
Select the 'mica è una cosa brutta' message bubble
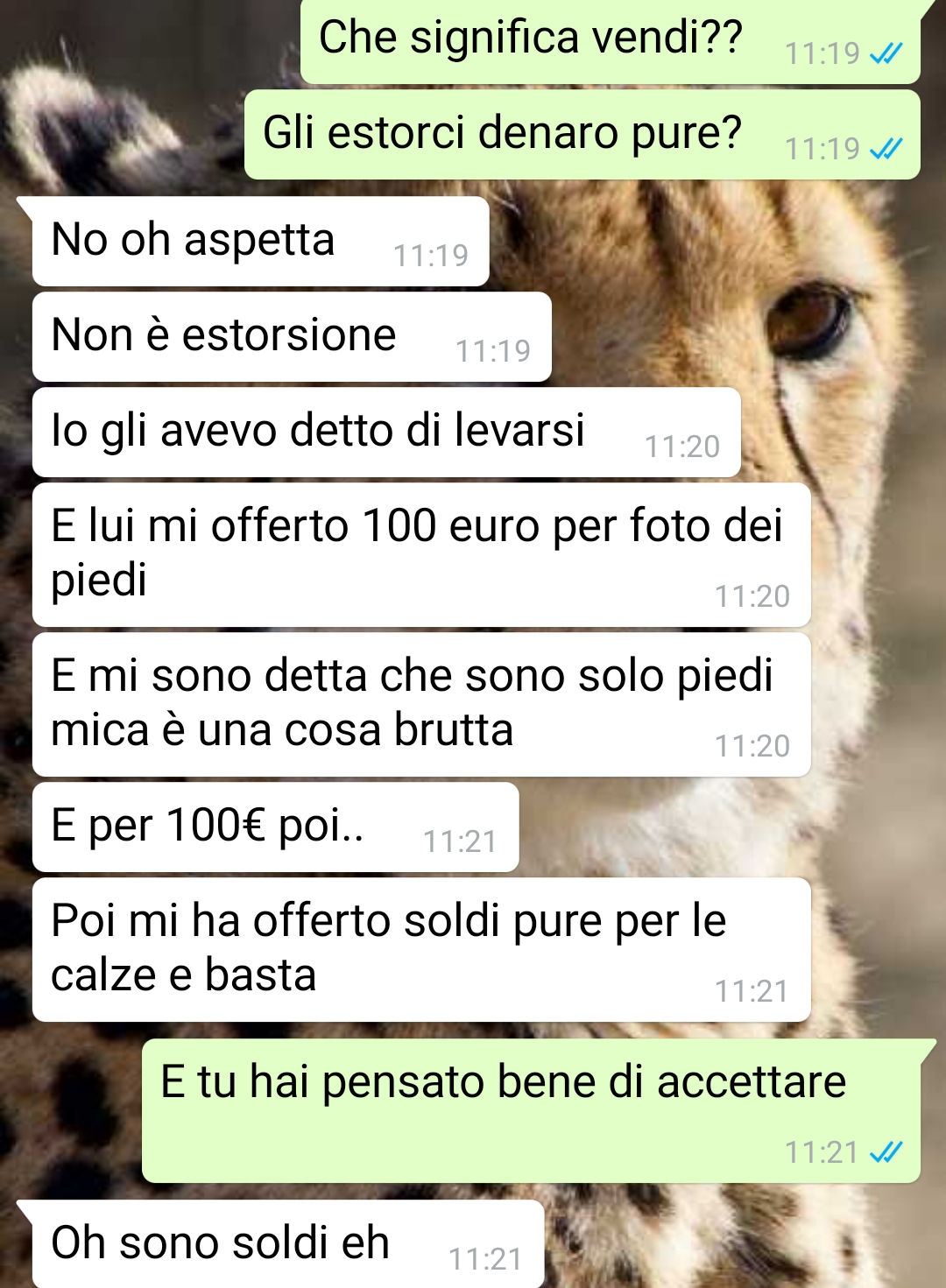point(421,705)
